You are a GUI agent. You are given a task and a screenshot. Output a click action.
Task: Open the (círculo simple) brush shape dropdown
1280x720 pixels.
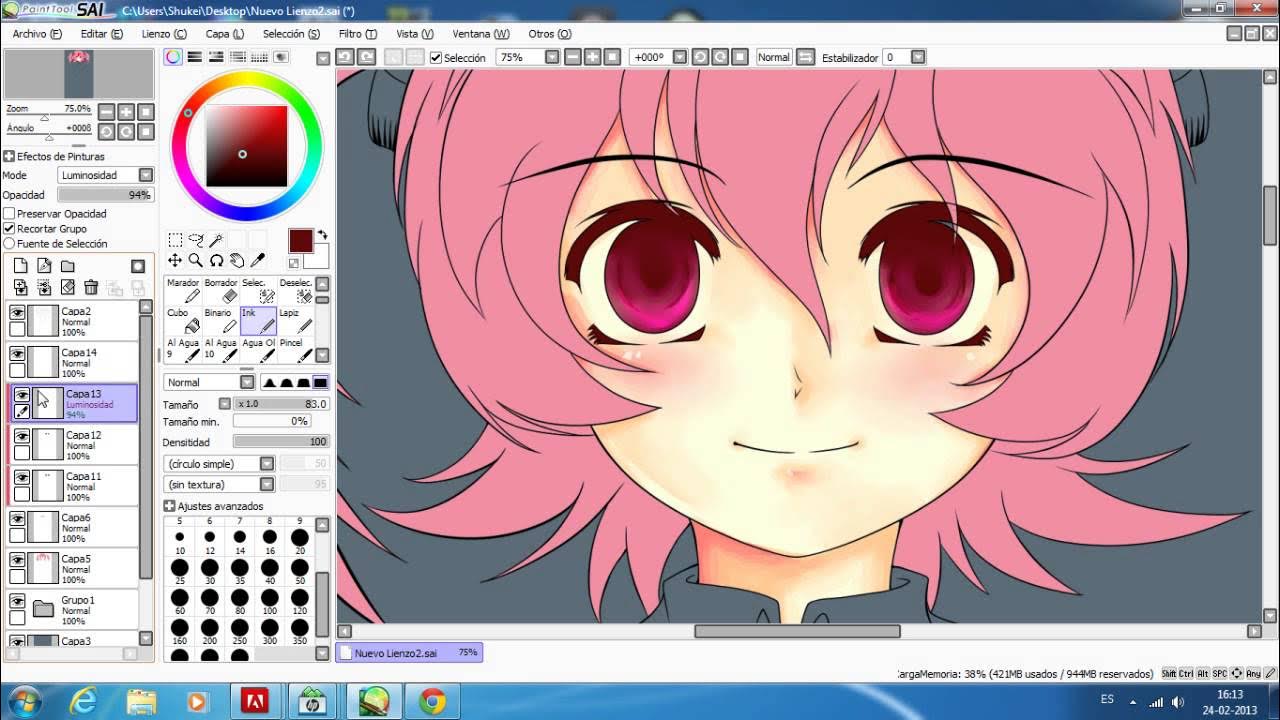tap(219, 464)
